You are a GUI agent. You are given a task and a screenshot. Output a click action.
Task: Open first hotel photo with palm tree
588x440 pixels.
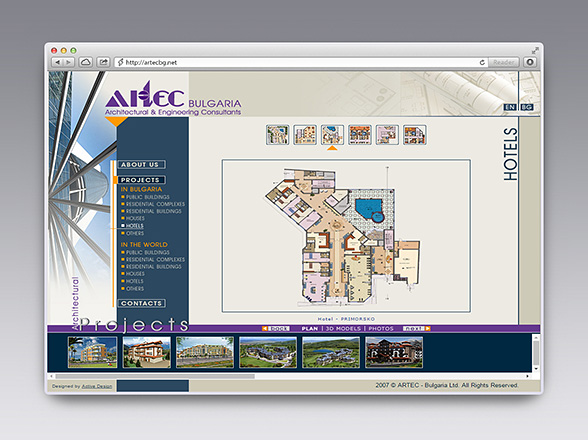pyautogui.click(x=92, y=352)
